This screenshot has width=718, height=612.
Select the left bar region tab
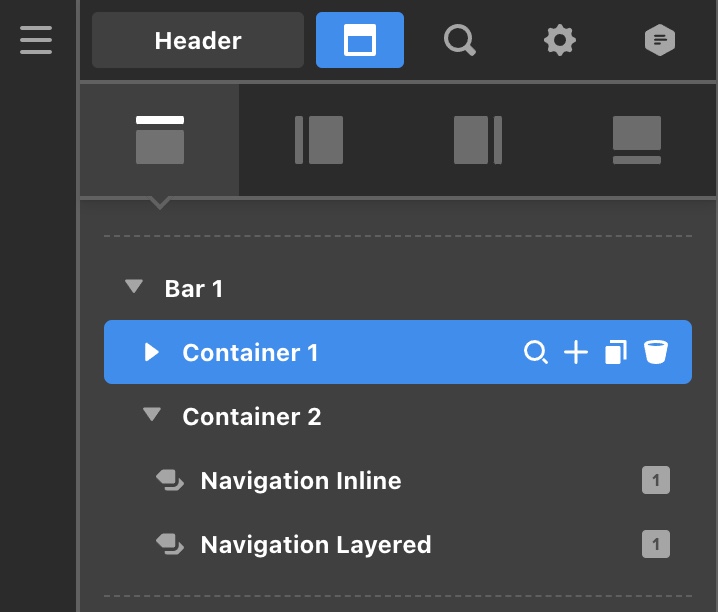(319, 140)
